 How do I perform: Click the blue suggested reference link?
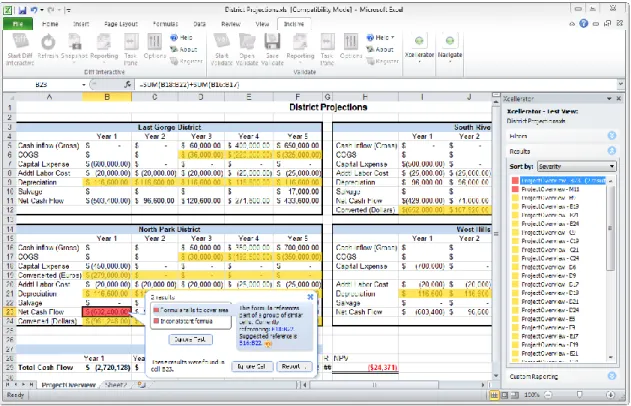coord(250,343)
